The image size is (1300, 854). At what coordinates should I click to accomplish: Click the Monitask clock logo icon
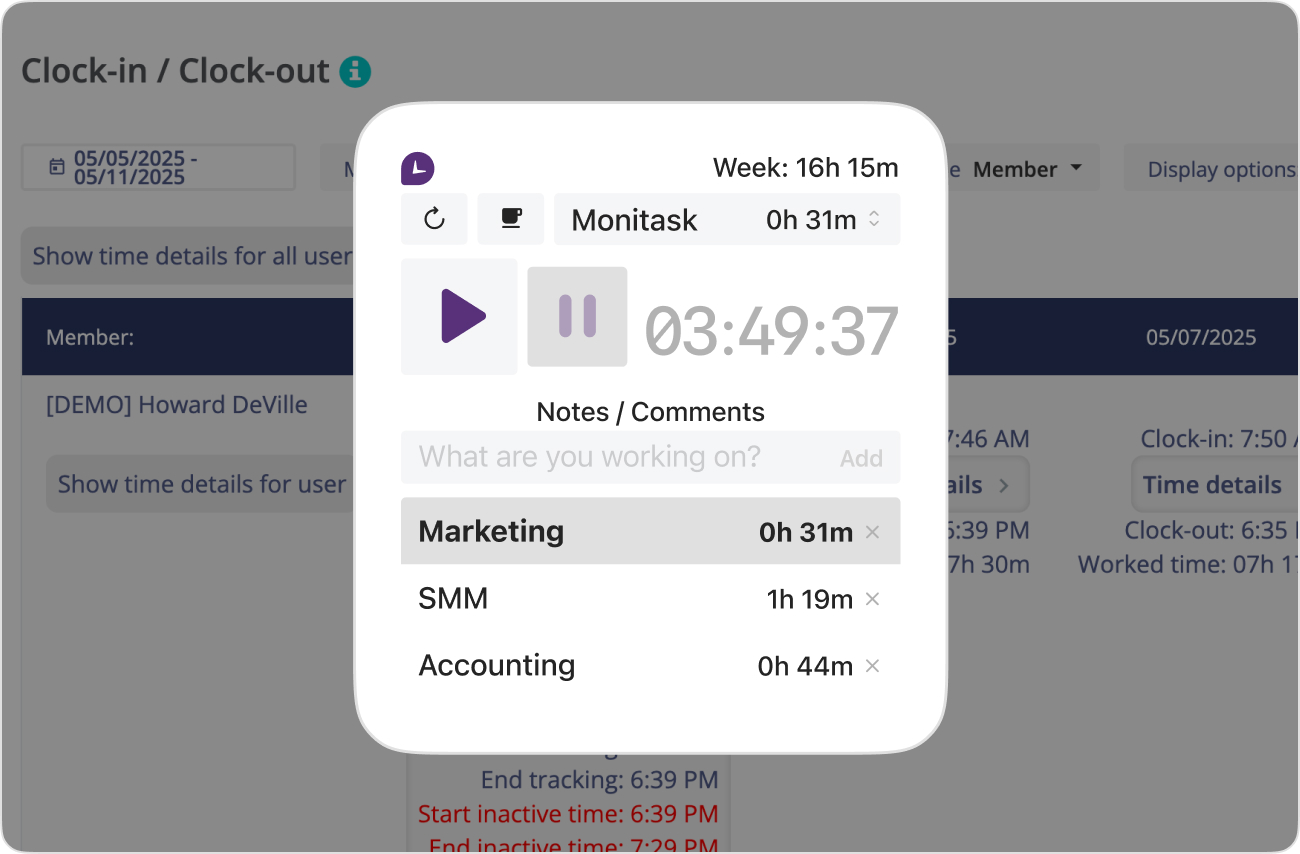tap(417, 168)
